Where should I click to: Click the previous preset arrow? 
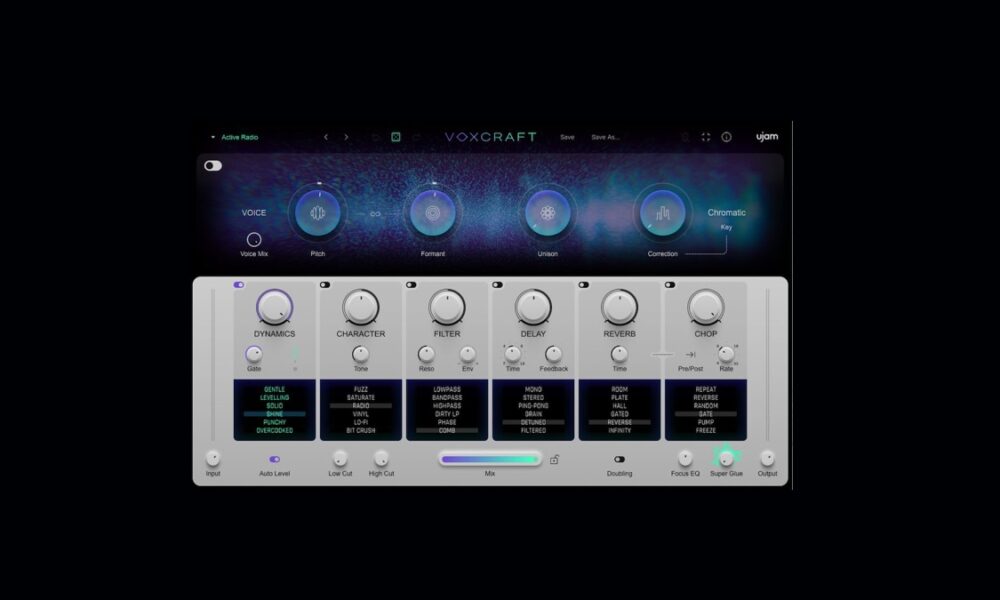325,136
